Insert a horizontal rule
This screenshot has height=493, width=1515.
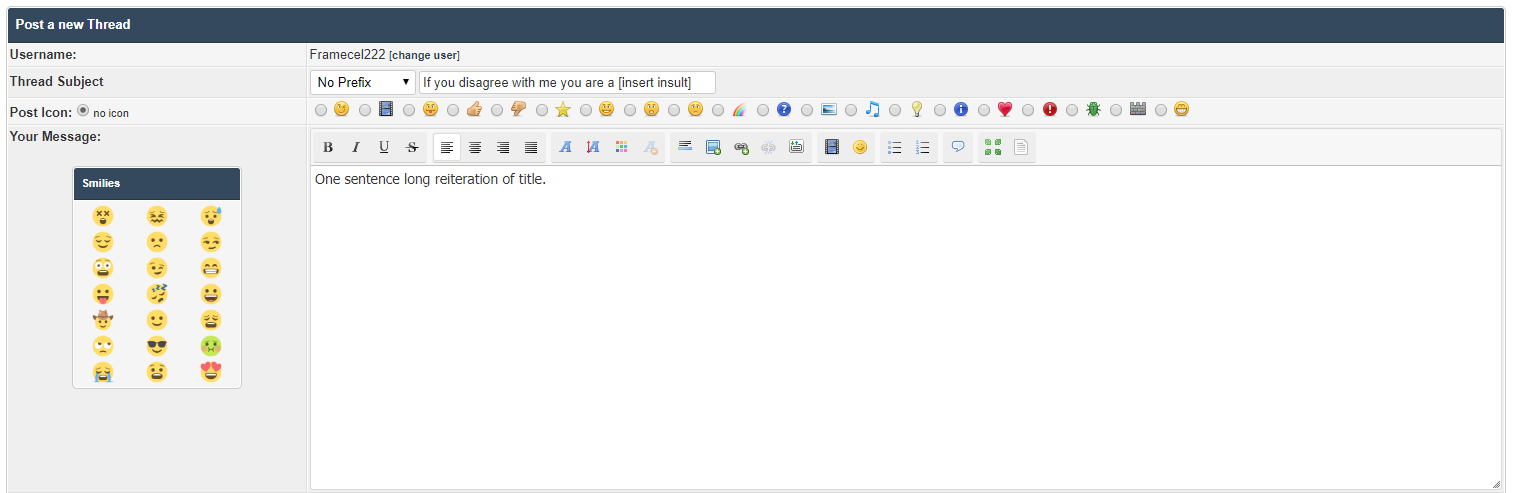coord(685,147)
